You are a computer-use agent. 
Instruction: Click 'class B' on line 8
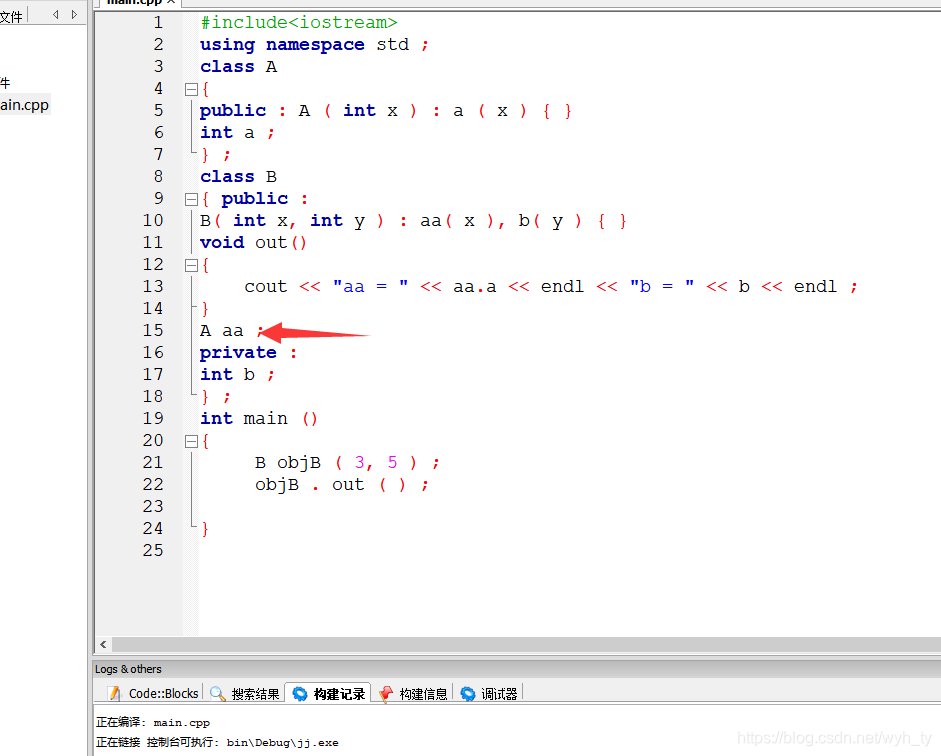[x=238, y=177]
